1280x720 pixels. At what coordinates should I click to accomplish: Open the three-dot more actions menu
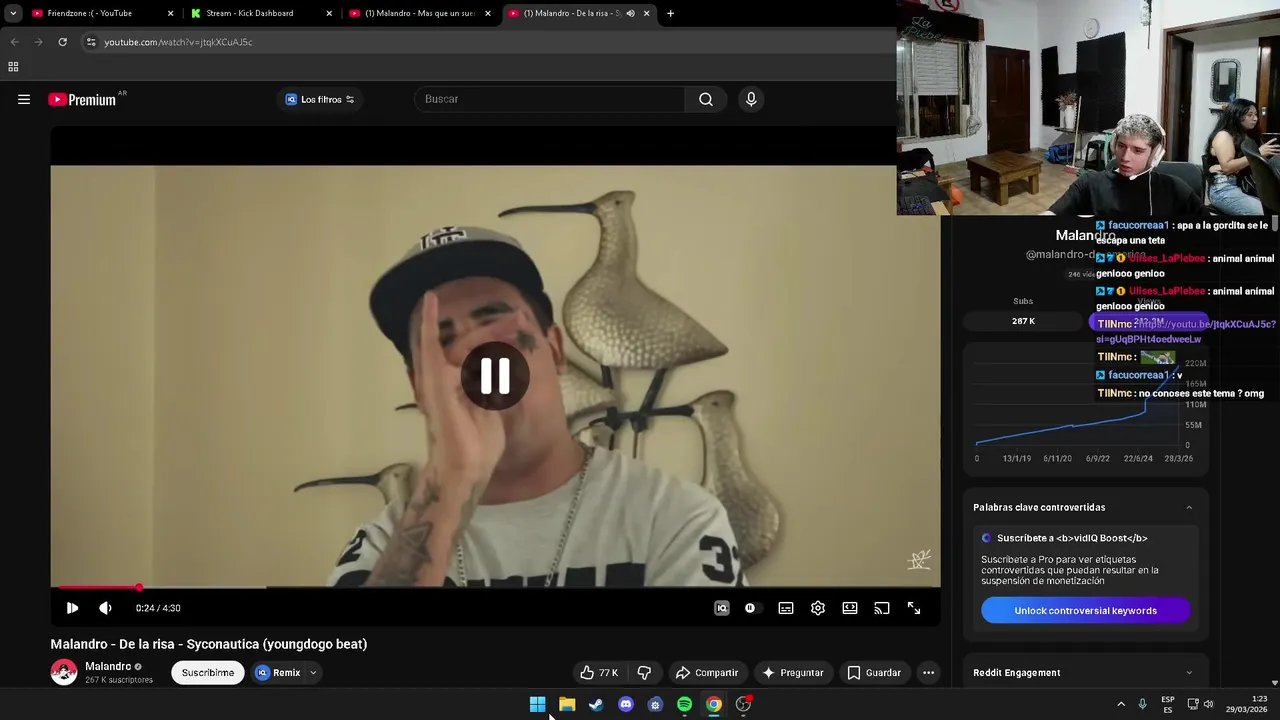tap(928, 673)
